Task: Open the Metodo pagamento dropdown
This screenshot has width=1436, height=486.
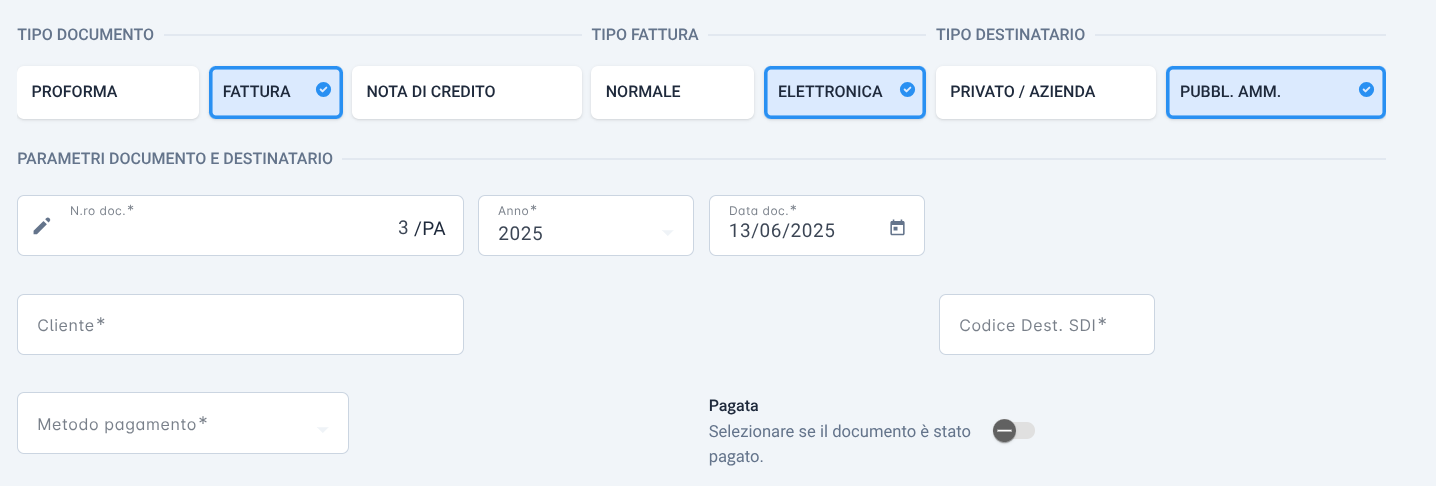Action: pos(183,423)
